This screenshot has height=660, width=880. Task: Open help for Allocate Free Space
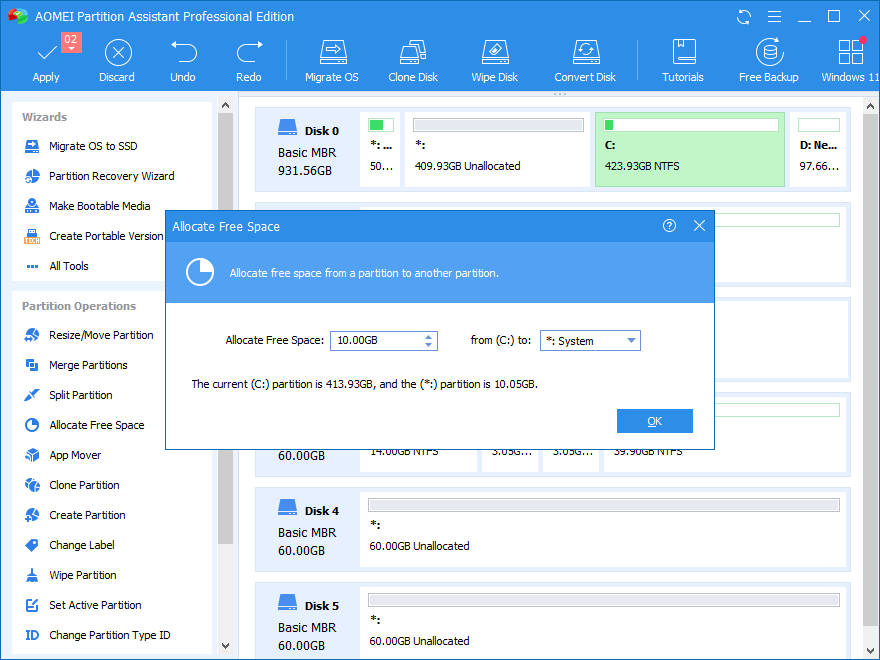pyautogui.click(x=669, y=226)
